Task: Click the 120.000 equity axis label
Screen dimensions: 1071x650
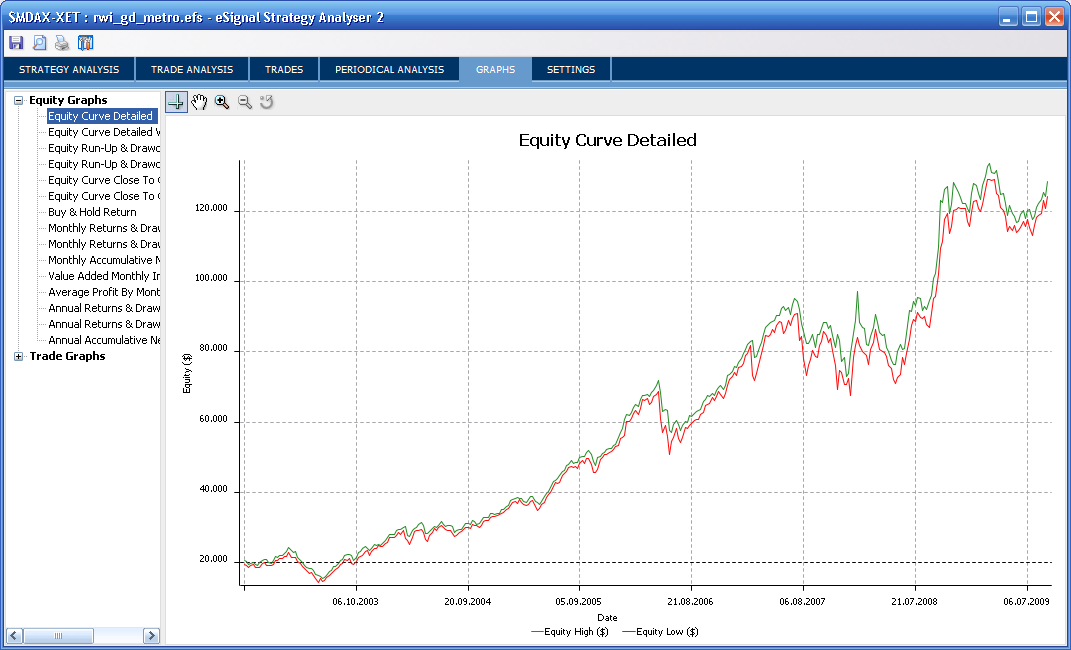Action: coord(211,208)
